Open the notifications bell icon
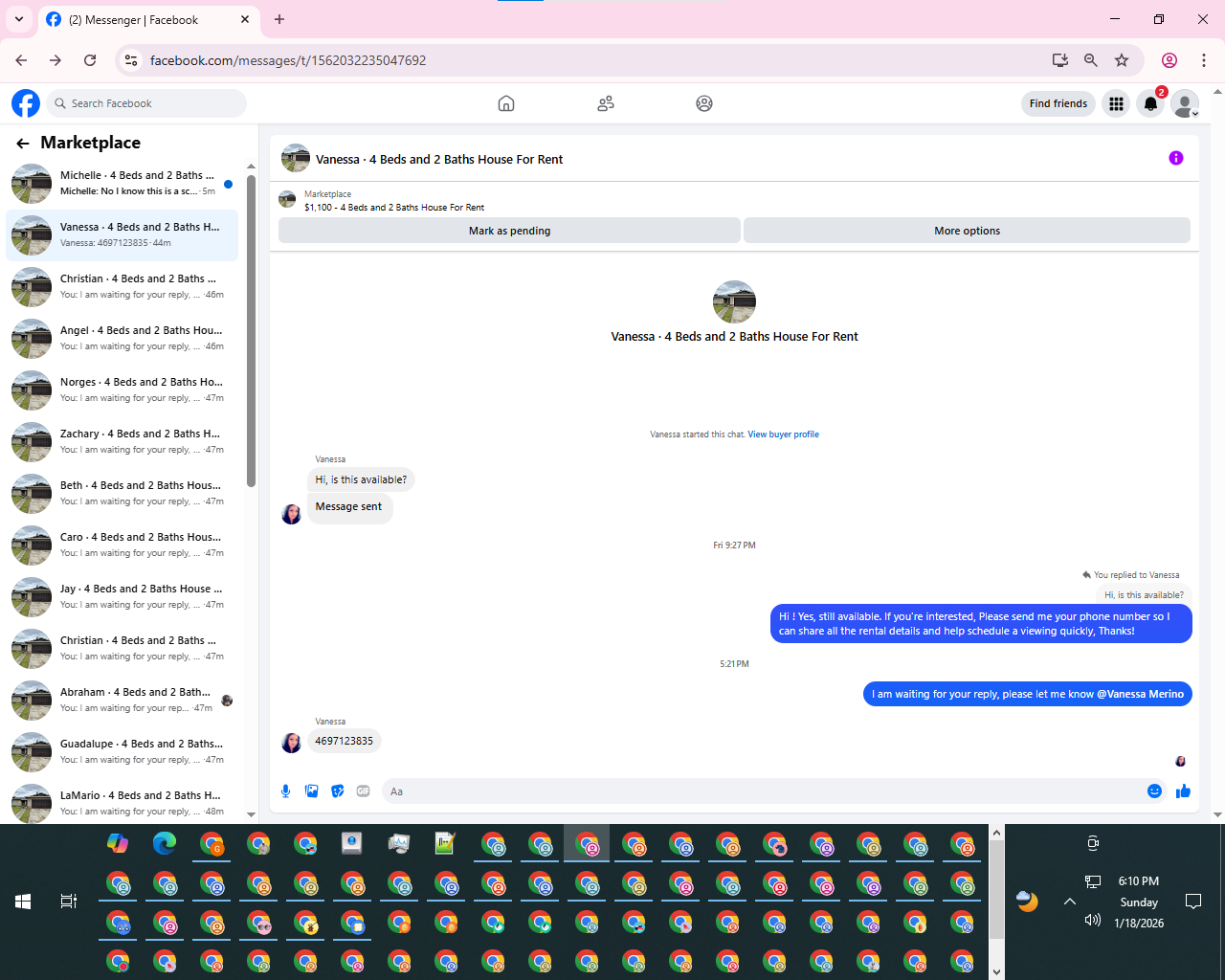The height and width of the screenshot is (980, 1225). pyautogui.click(x=1151, y=103)
